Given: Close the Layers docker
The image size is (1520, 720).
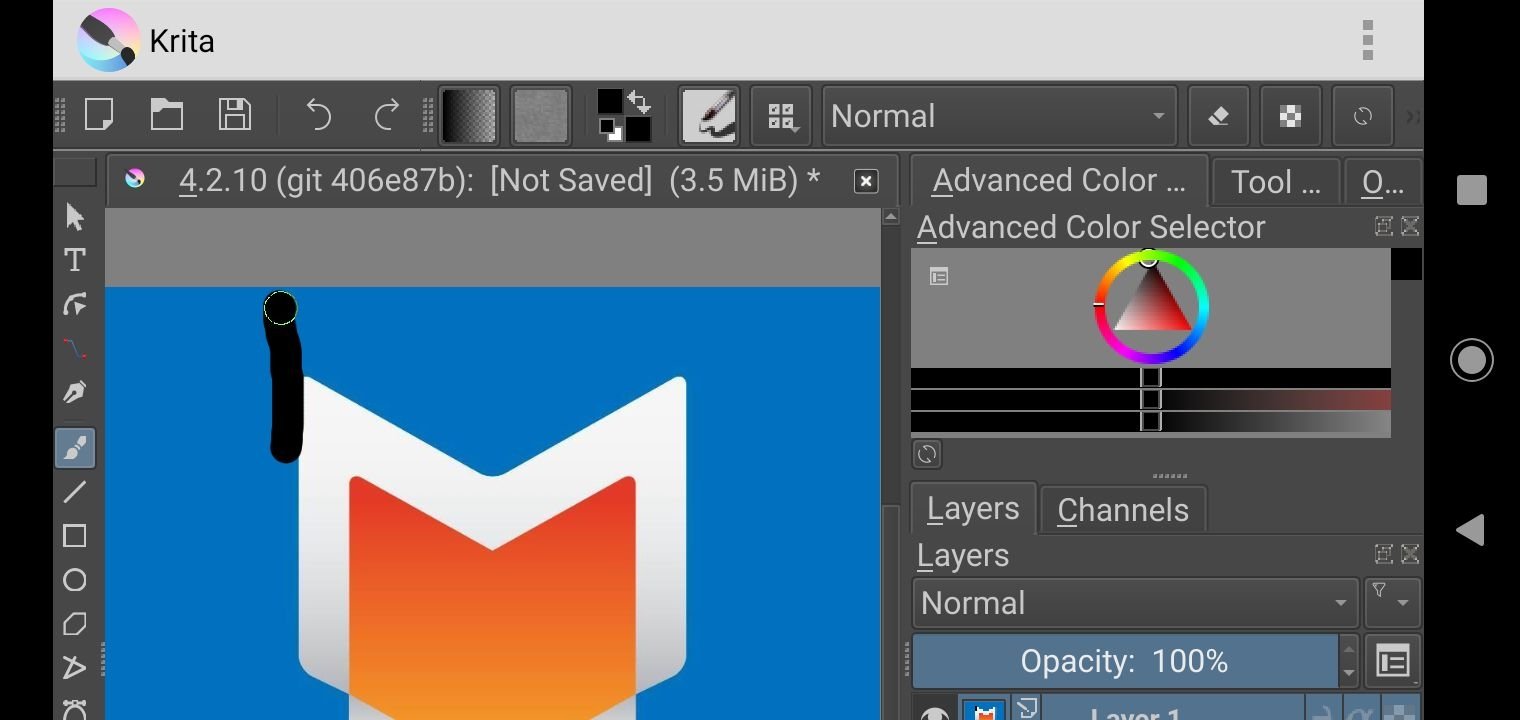Looking at the screenshot, I should (x=1410, y=554).
